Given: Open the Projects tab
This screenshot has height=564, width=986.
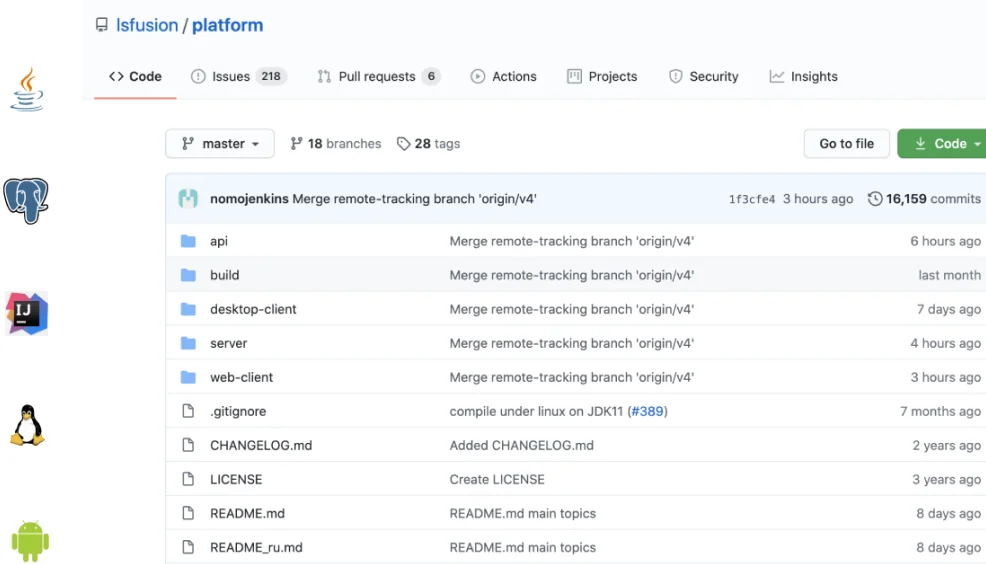Looking at the screenshot, I should 602,77.
